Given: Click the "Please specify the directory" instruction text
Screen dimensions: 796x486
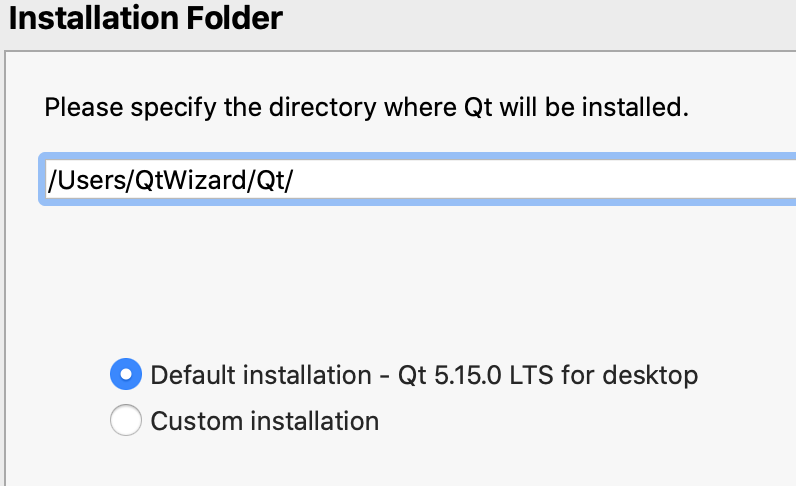Looking at the screenshot, I should (366, 106).
